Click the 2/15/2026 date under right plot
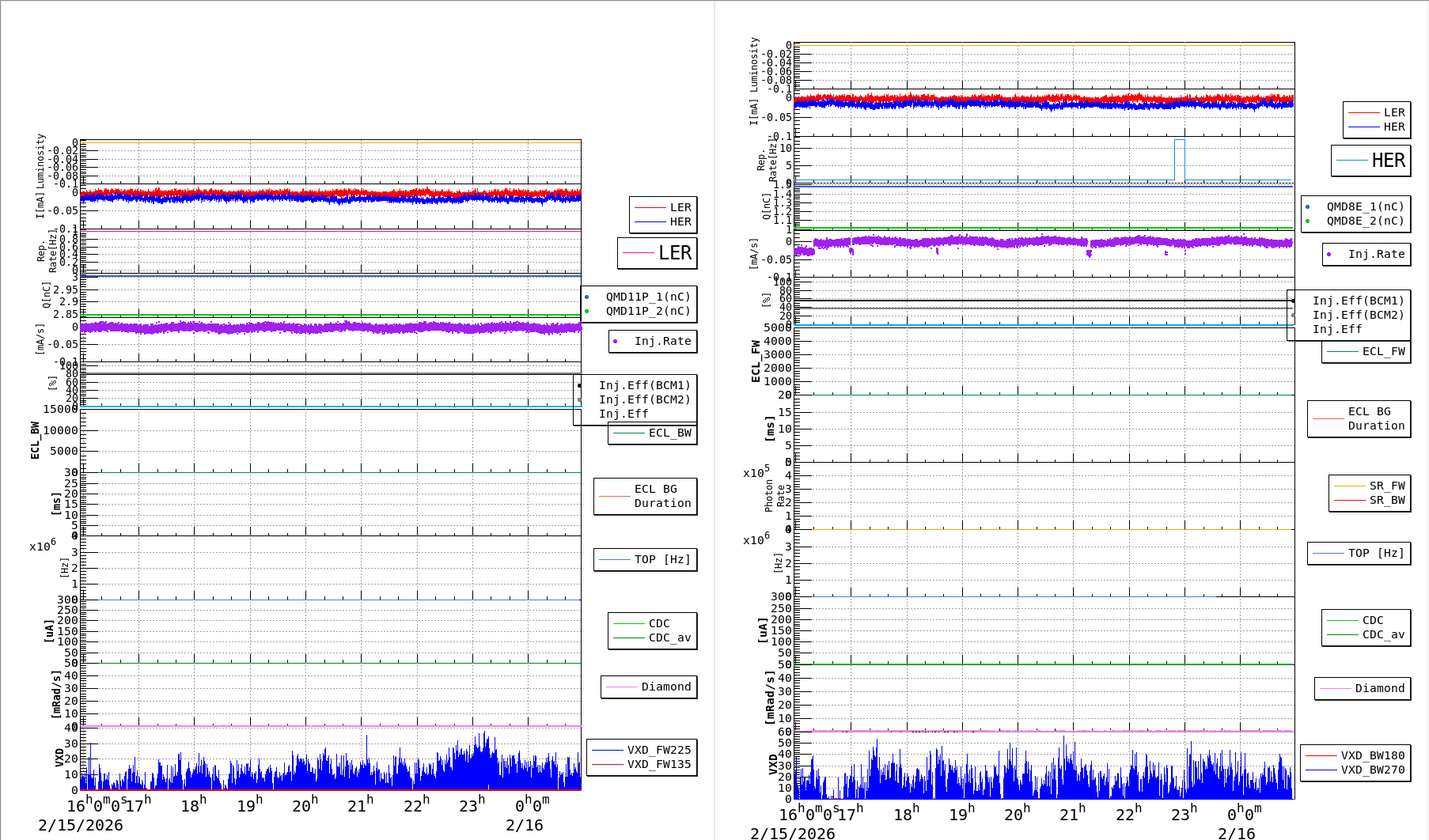 (x=792, y=833)
